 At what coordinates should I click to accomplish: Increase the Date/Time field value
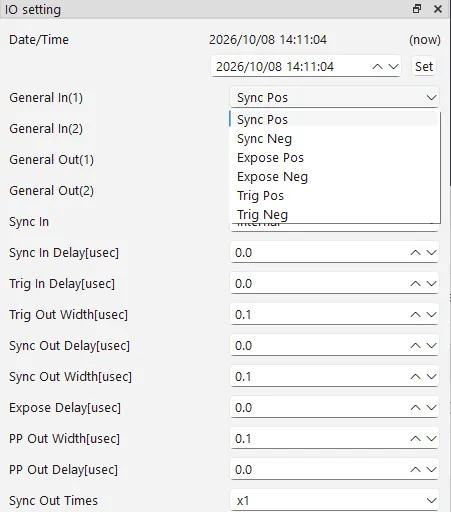[x=377, y=67]
